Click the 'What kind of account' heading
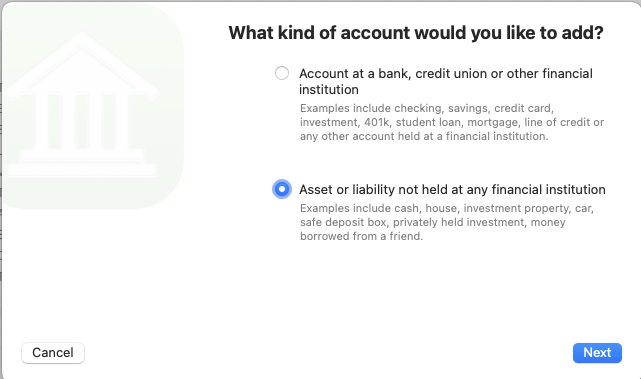 [x=416, y=33]
